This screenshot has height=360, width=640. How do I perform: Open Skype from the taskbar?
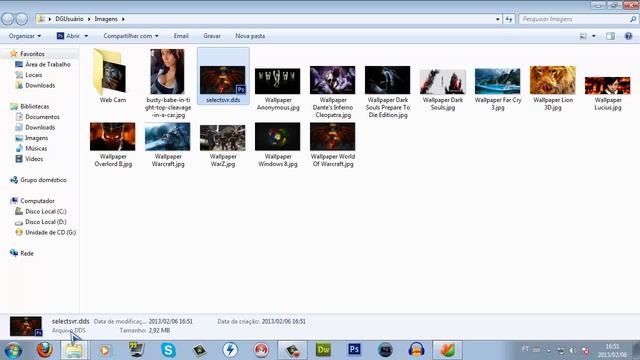point(168,350)
